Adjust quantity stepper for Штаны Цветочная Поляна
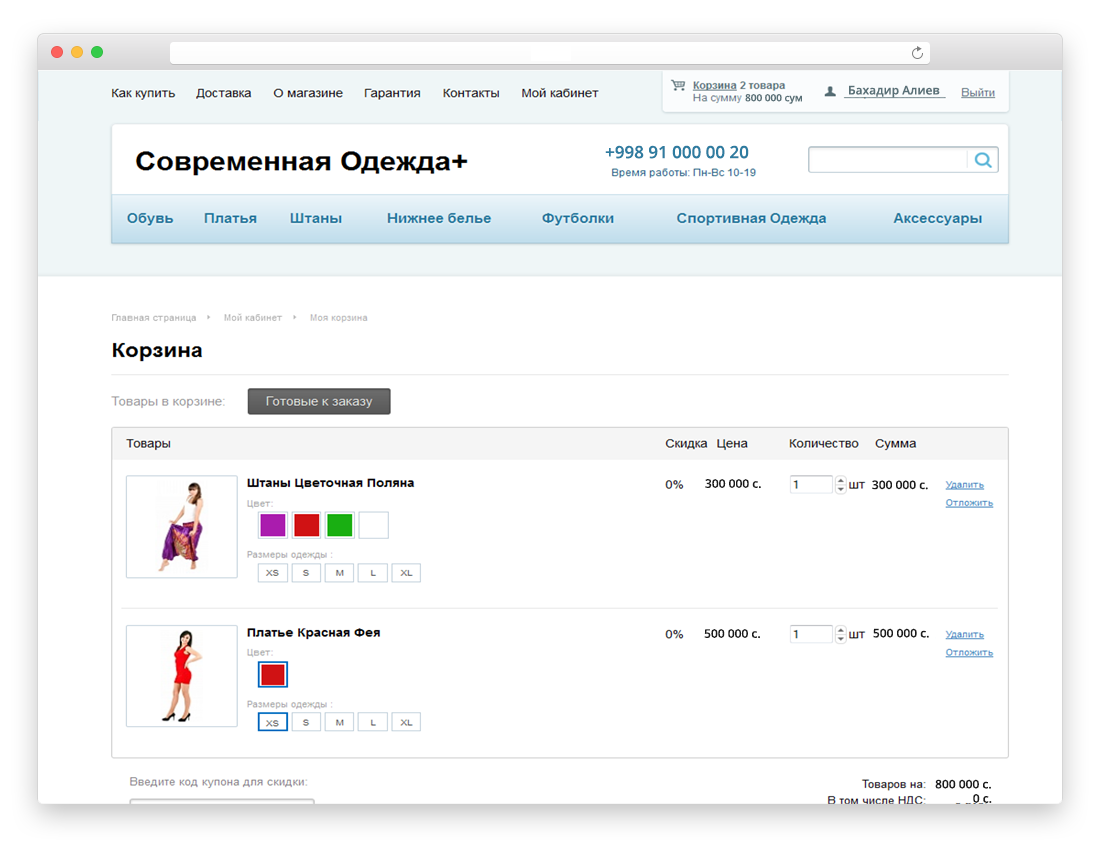Viewport: 1100px width, 845px height. [840, 485]
